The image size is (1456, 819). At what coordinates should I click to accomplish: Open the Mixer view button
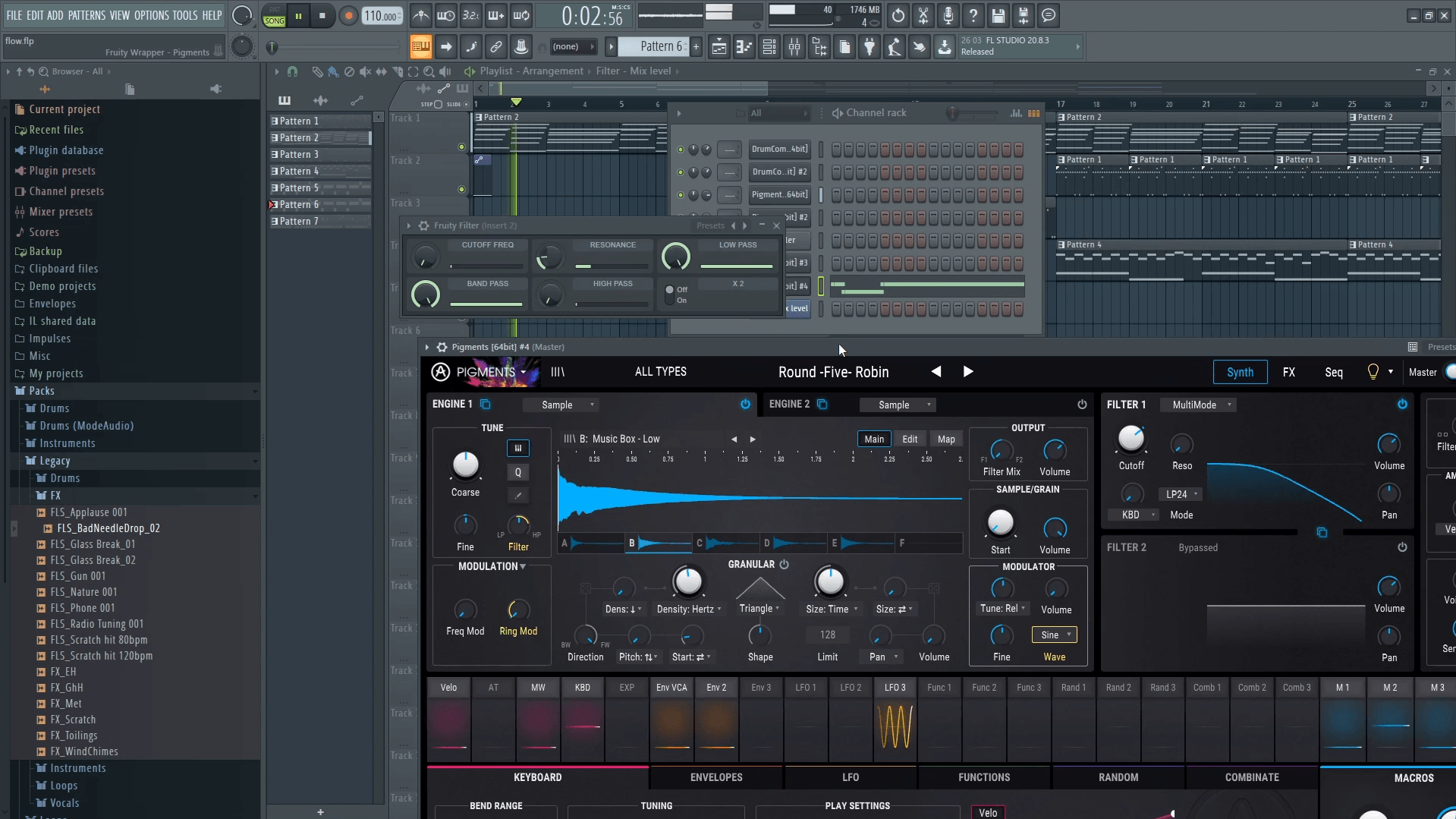pos(794,47)
